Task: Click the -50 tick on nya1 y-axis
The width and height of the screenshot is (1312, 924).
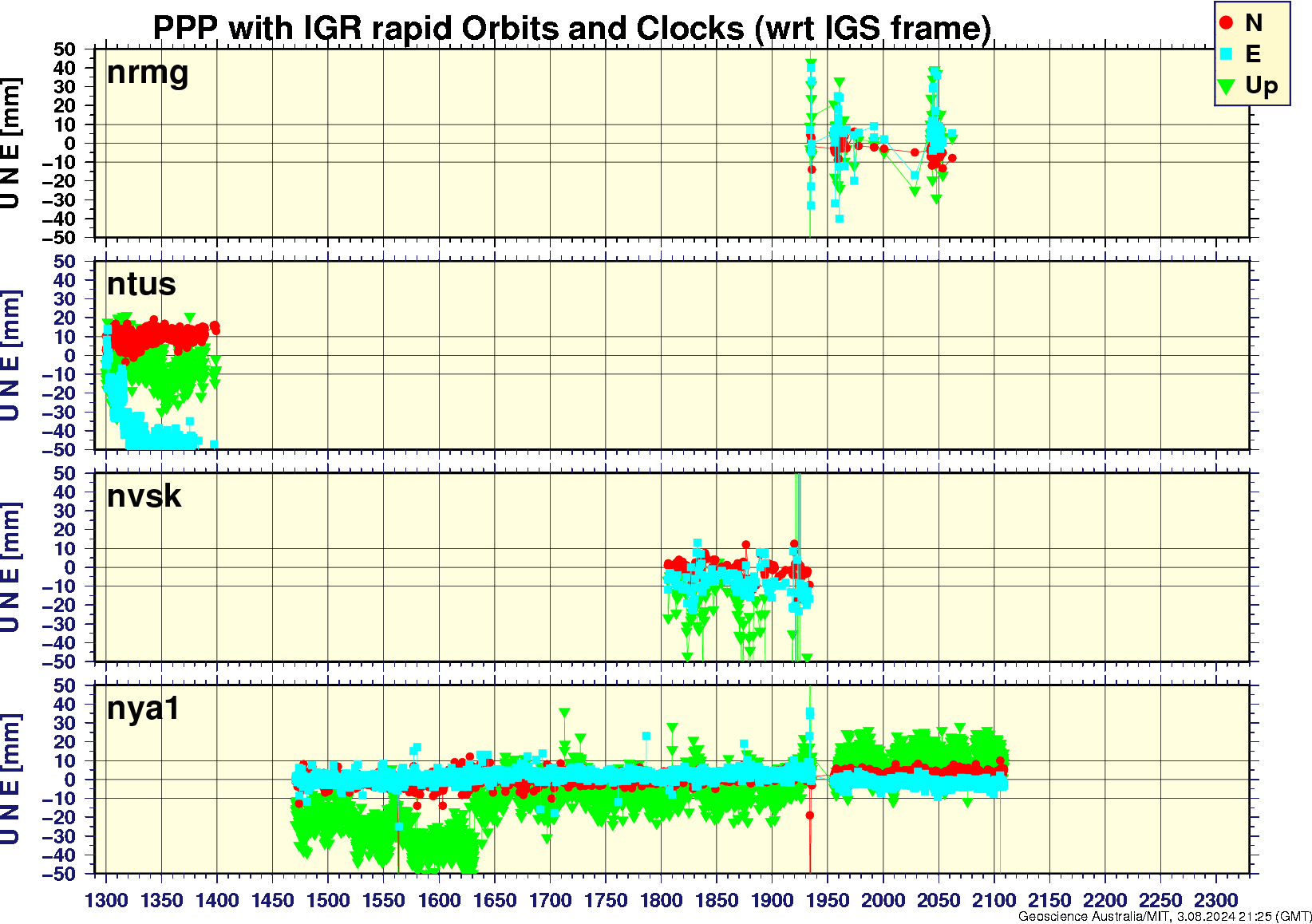Action: [58, 875]
